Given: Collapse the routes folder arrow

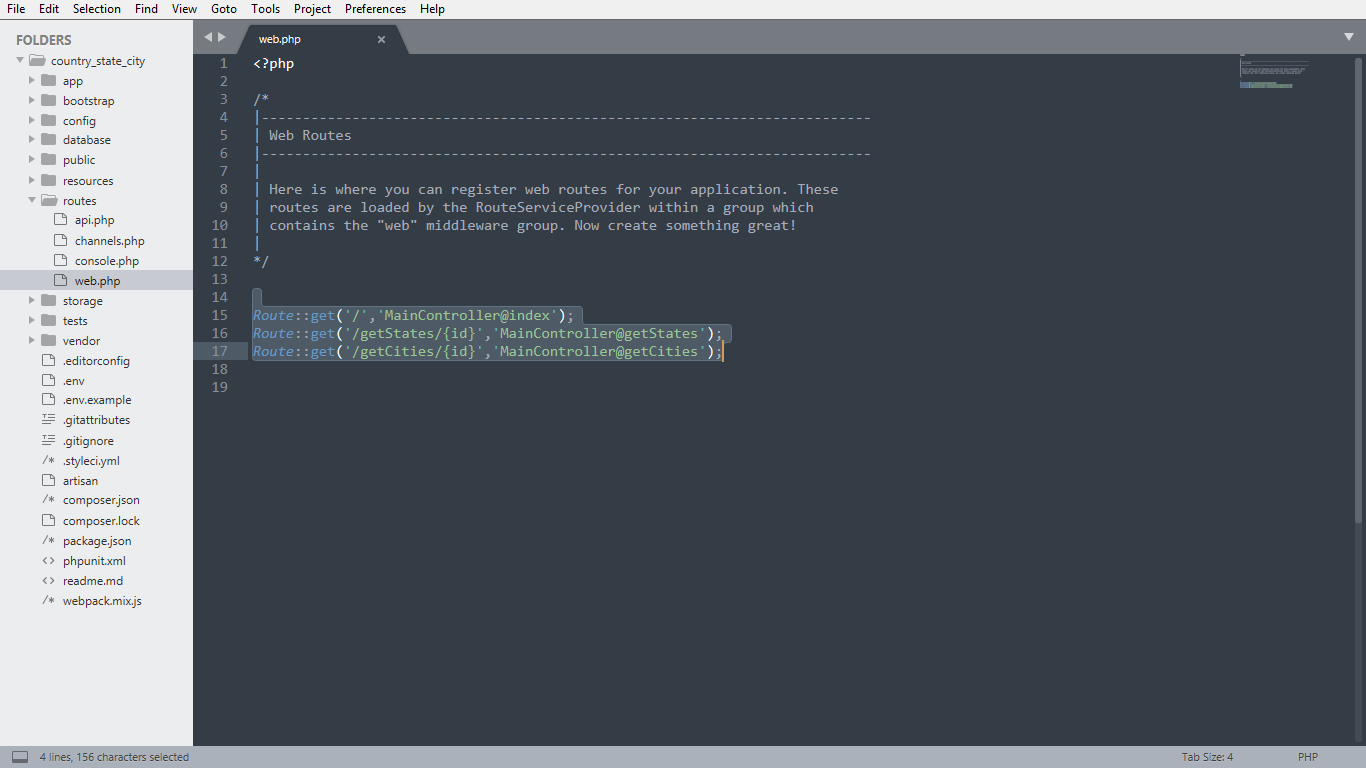Looking at the screenshot, I should [32, 201].
